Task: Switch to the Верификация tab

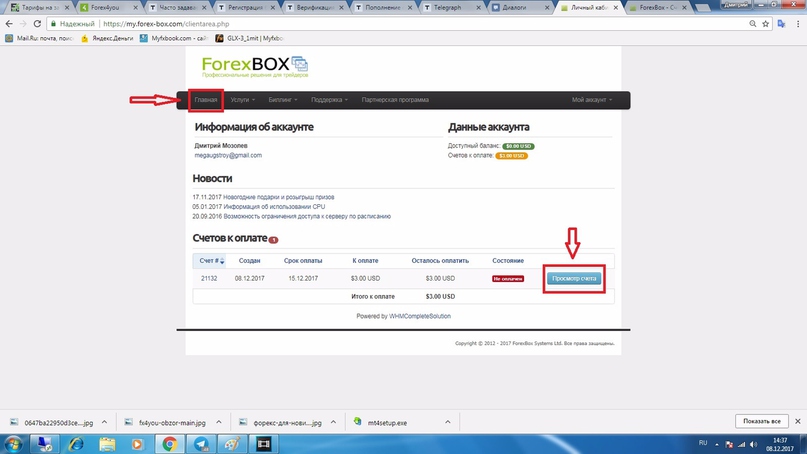Action: point(315,8)
